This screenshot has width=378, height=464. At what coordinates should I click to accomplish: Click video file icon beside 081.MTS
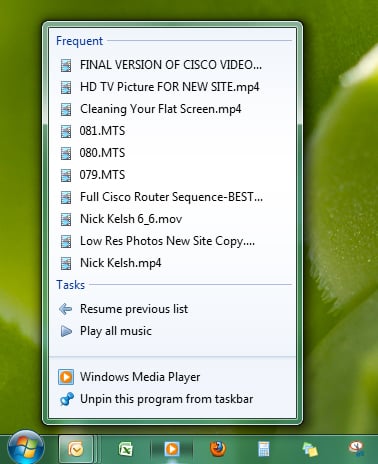(66, 131)
